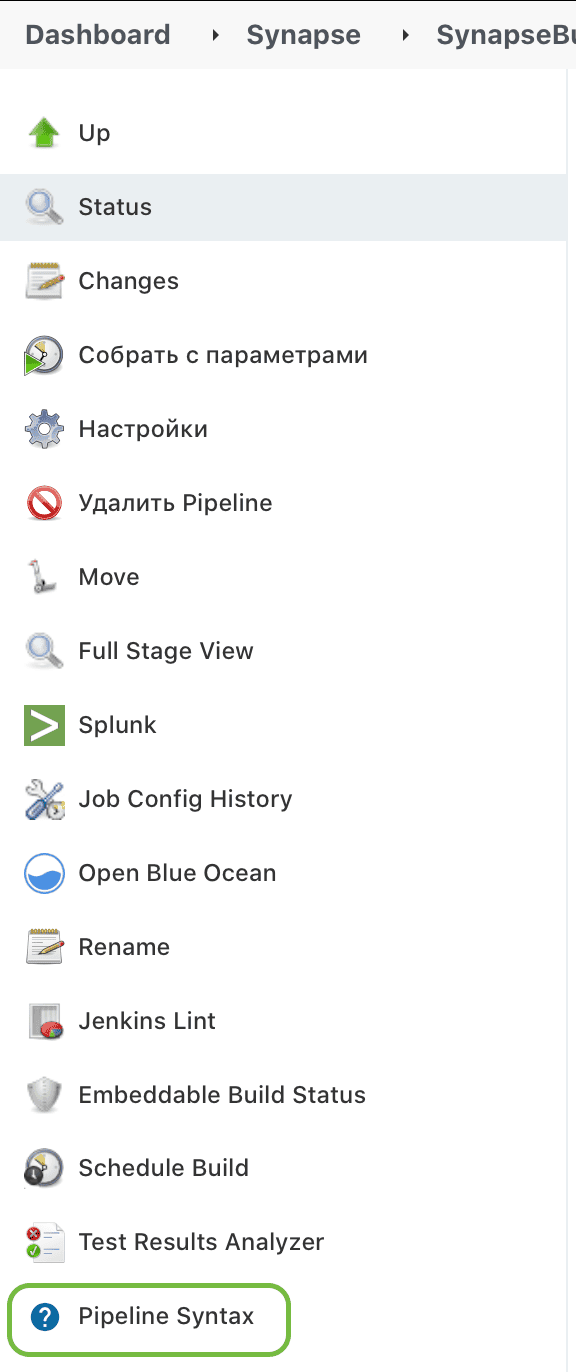Click the green Up arrow icon
Image resolution: width=576 pixels, height=1372 pixels.
(44, 132)
